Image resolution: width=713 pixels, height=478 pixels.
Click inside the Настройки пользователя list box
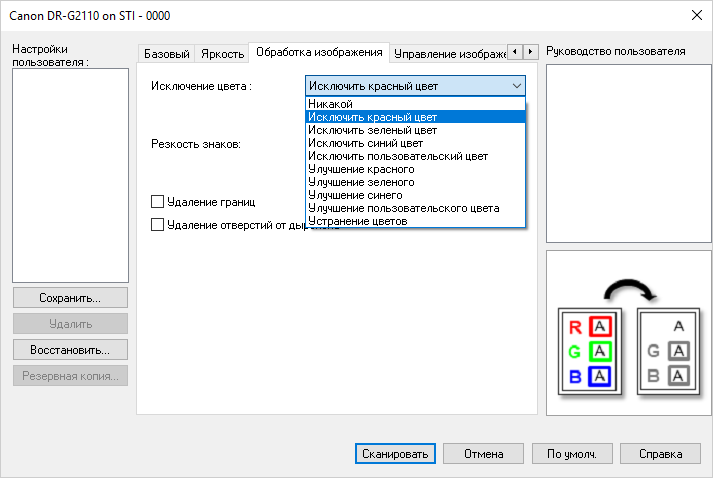[70, 175]
